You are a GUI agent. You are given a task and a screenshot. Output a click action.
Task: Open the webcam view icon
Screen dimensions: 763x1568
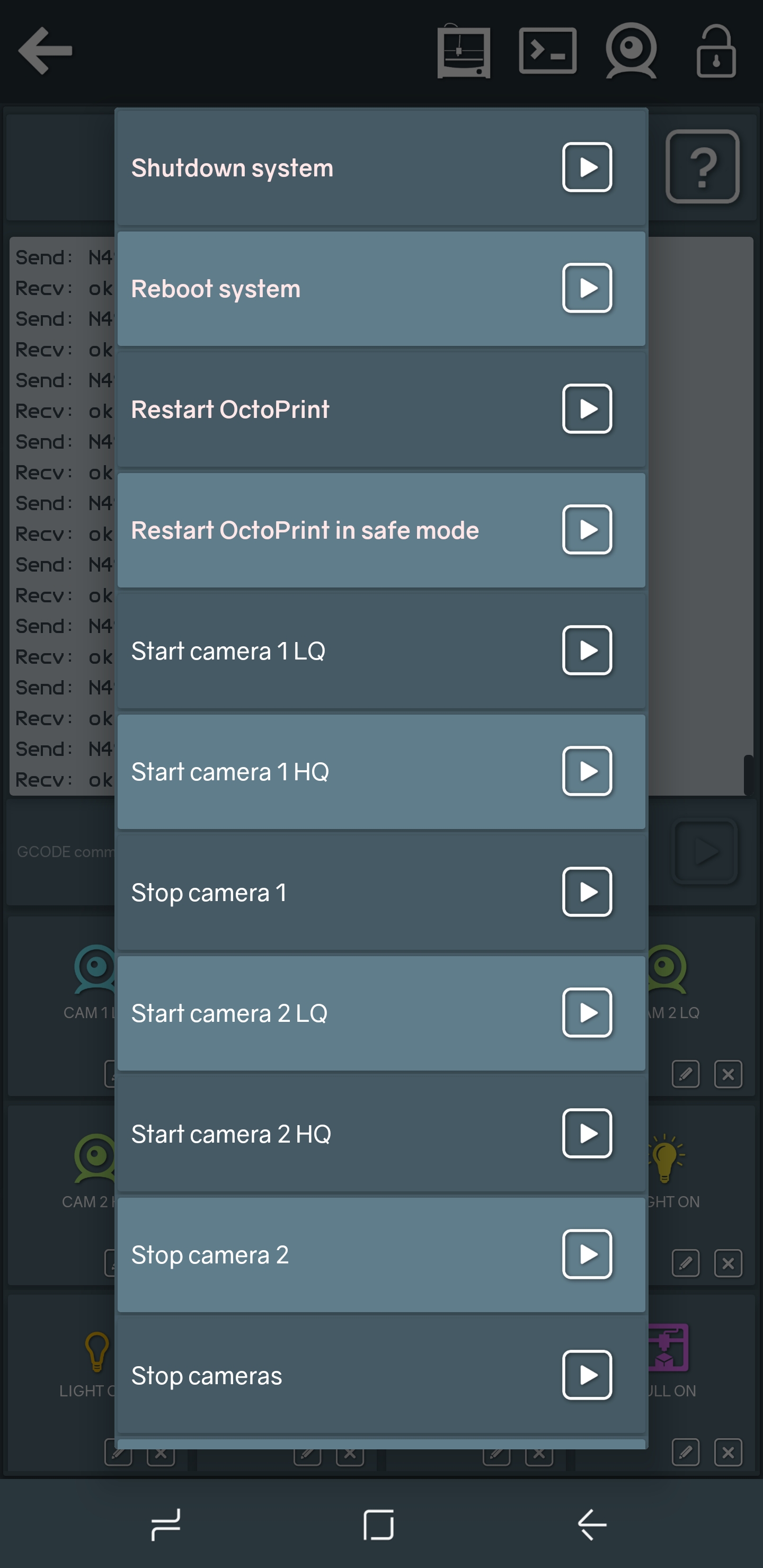tap(631, 51)
